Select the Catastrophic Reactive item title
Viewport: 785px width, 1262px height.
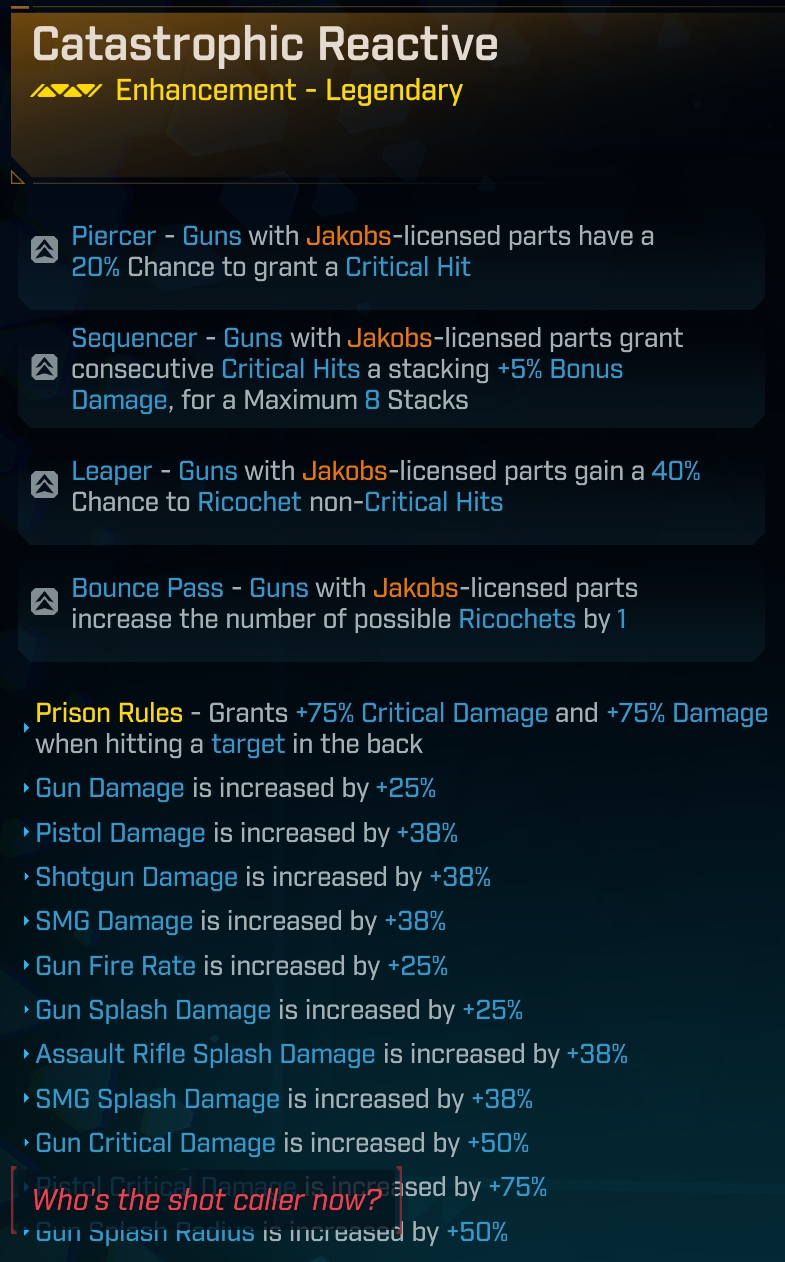pos(265,45)
